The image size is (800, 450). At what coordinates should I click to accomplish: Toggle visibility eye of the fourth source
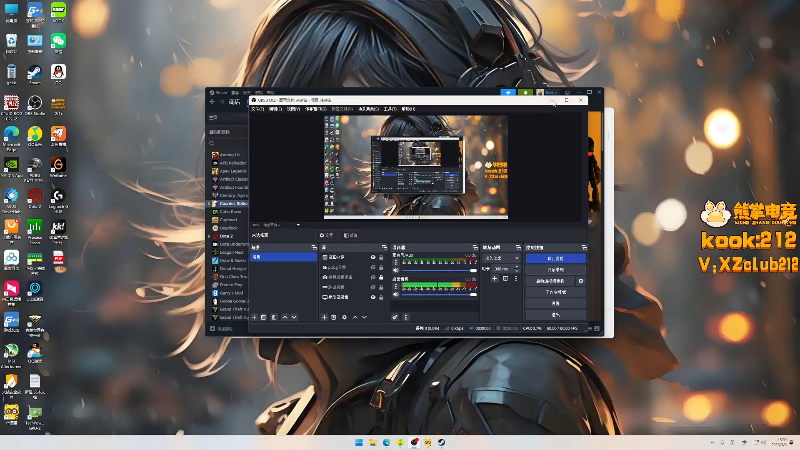[x=373, y=287]
